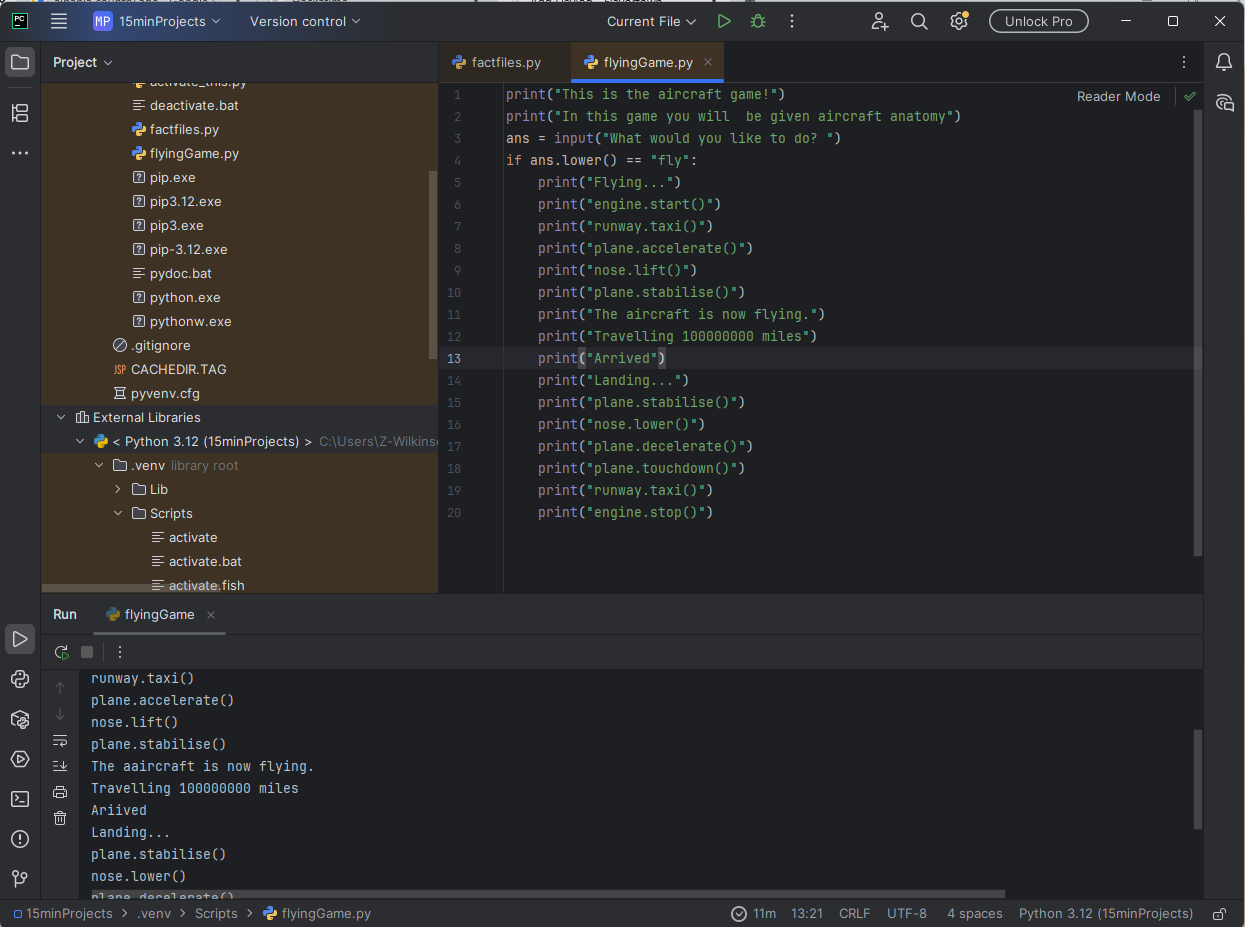Click the Unlock Pro button
The height and width of the screenshot is (927, 1245).
[x=1038, y=21]
